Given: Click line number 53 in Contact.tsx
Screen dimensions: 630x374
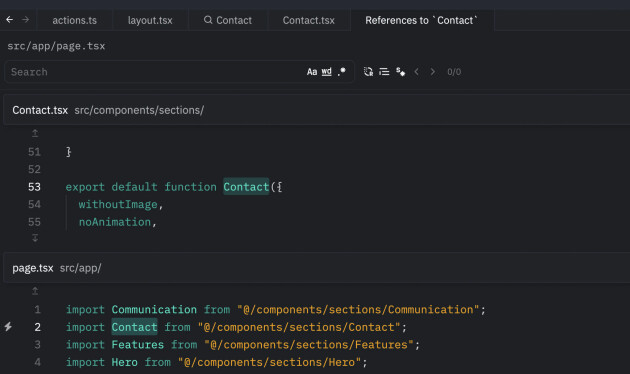Looking at the screenshot, I should click(x=34, y=187).
